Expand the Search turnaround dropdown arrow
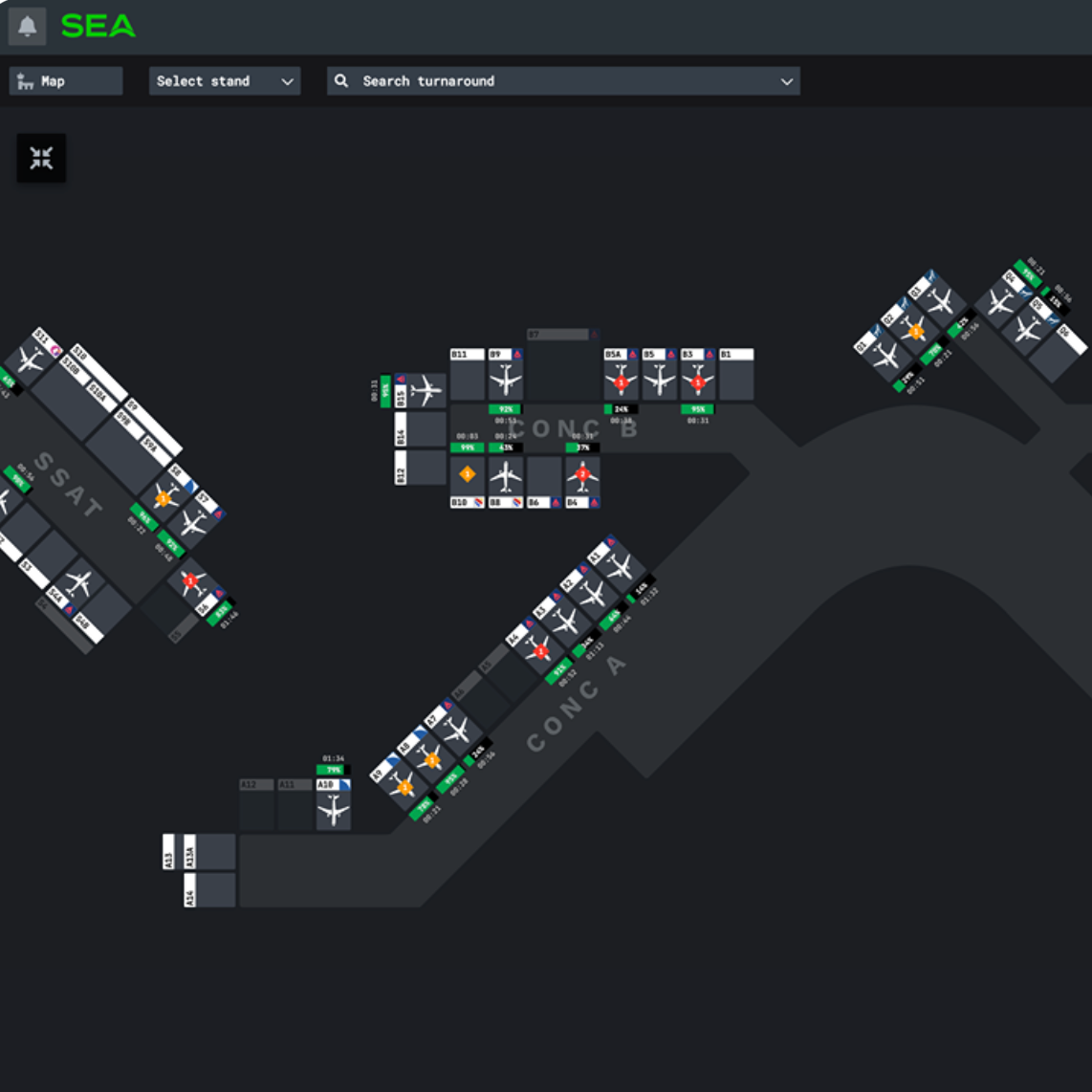The image size is (1092, 1092). [x=786, y=81]
